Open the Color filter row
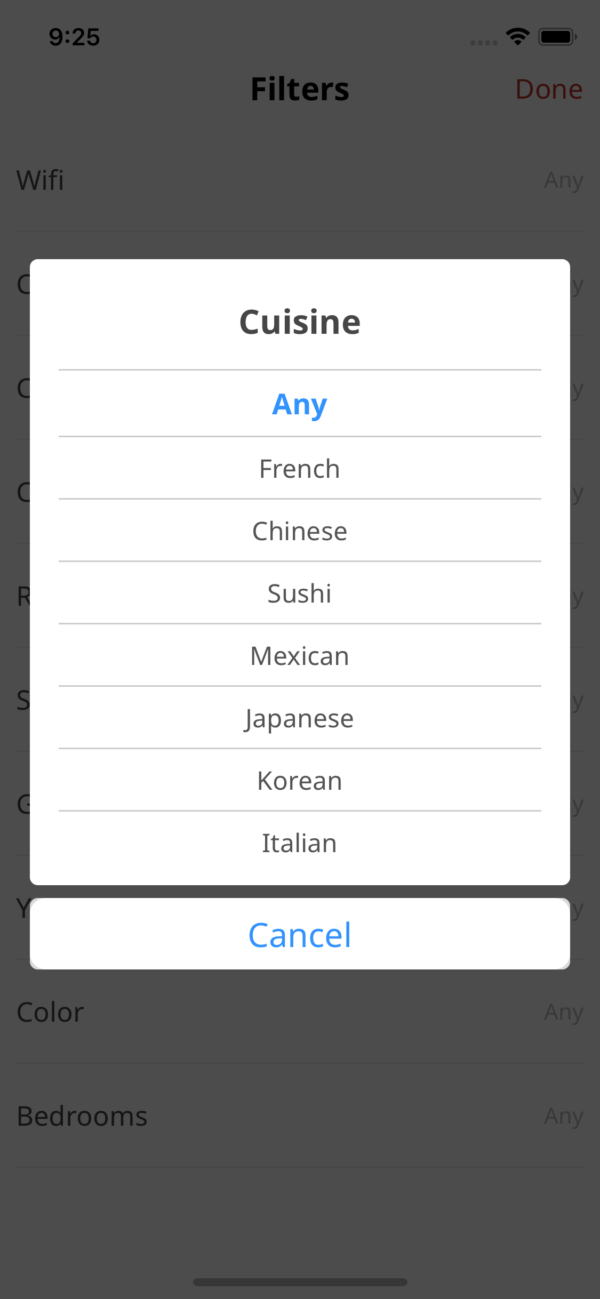 49,1012
